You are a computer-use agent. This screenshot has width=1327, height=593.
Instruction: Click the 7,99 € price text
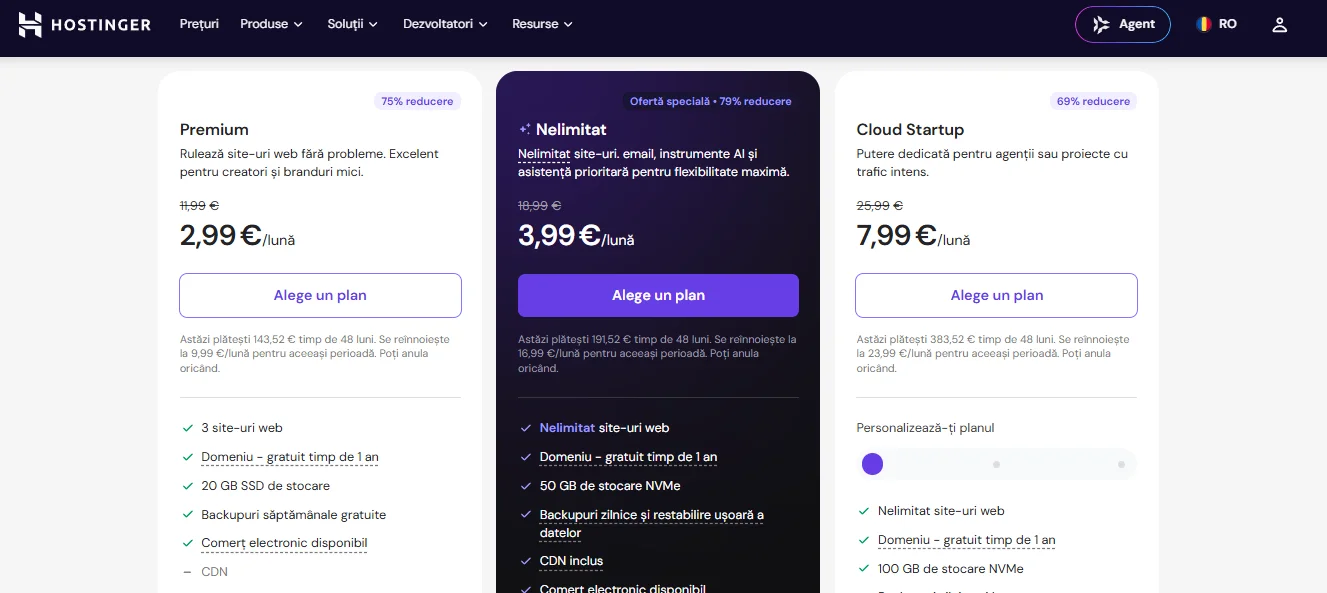(x=897, y=236)
